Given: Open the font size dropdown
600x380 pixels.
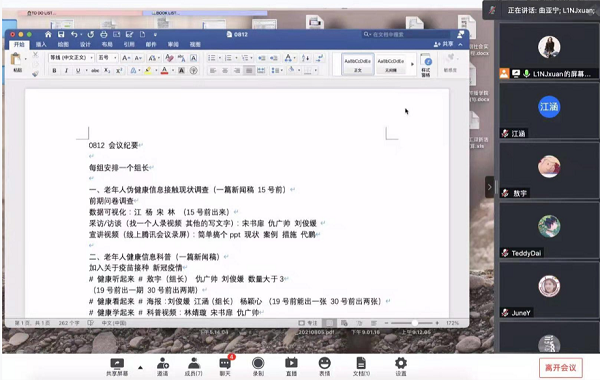Looking at the screenshot, I should 107,58.
